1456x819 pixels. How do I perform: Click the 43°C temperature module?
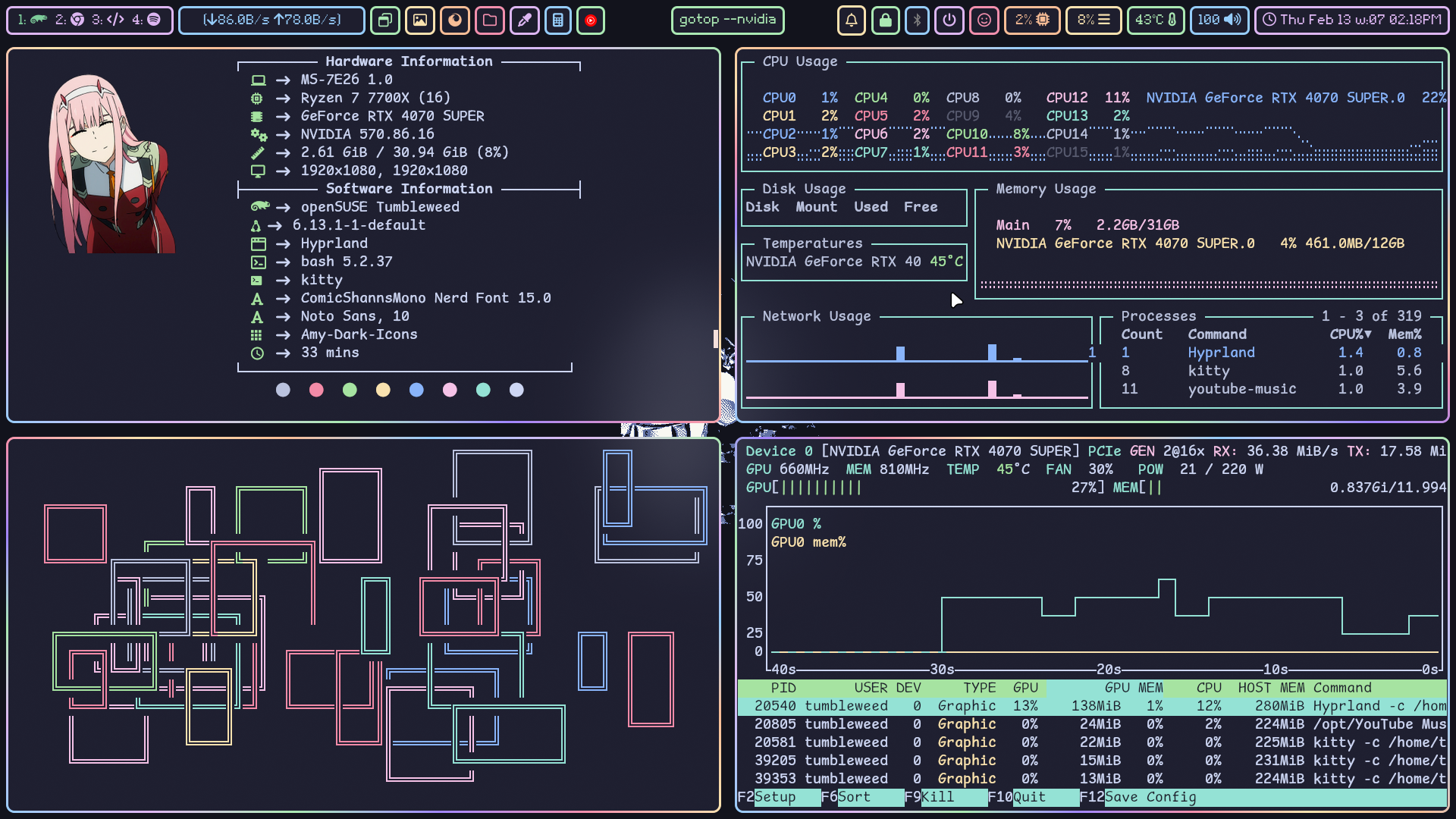click(1156, 20)
